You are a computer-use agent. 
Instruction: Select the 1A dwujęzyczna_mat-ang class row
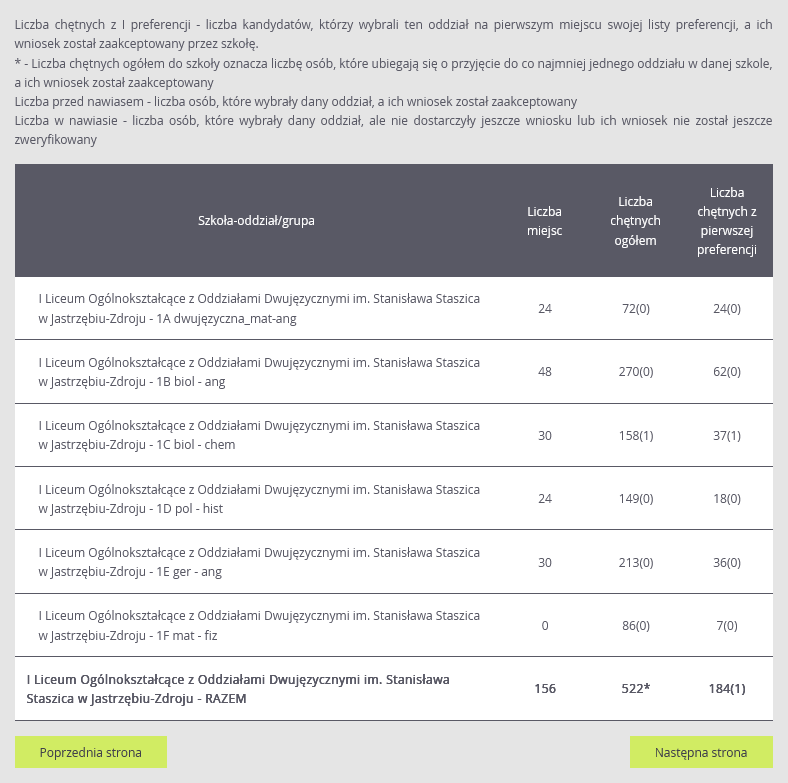[259, 309]
